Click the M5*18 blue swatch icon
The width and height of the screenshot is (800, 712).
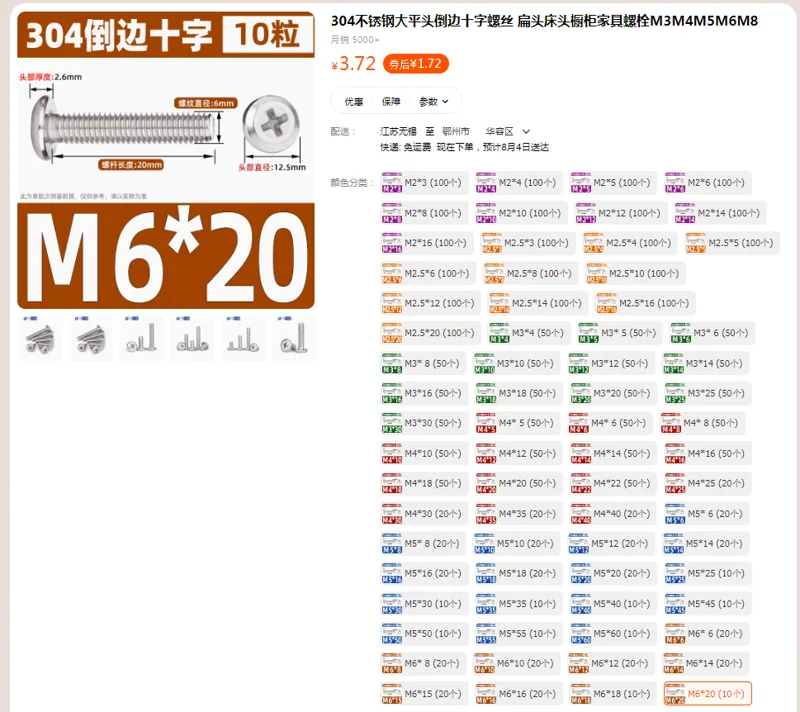486,573
